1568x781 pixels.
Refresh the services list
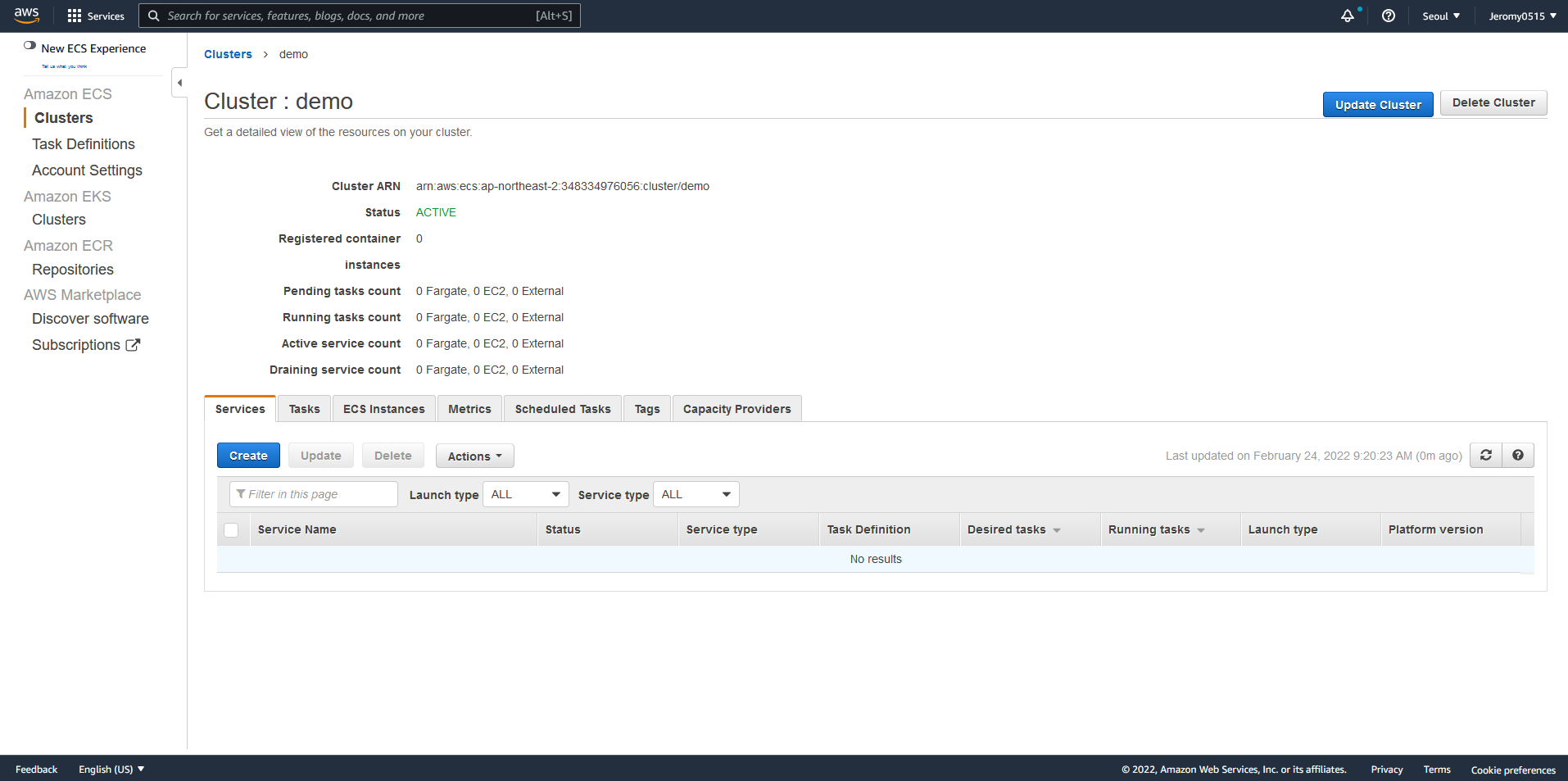[x=1486, y=455]
